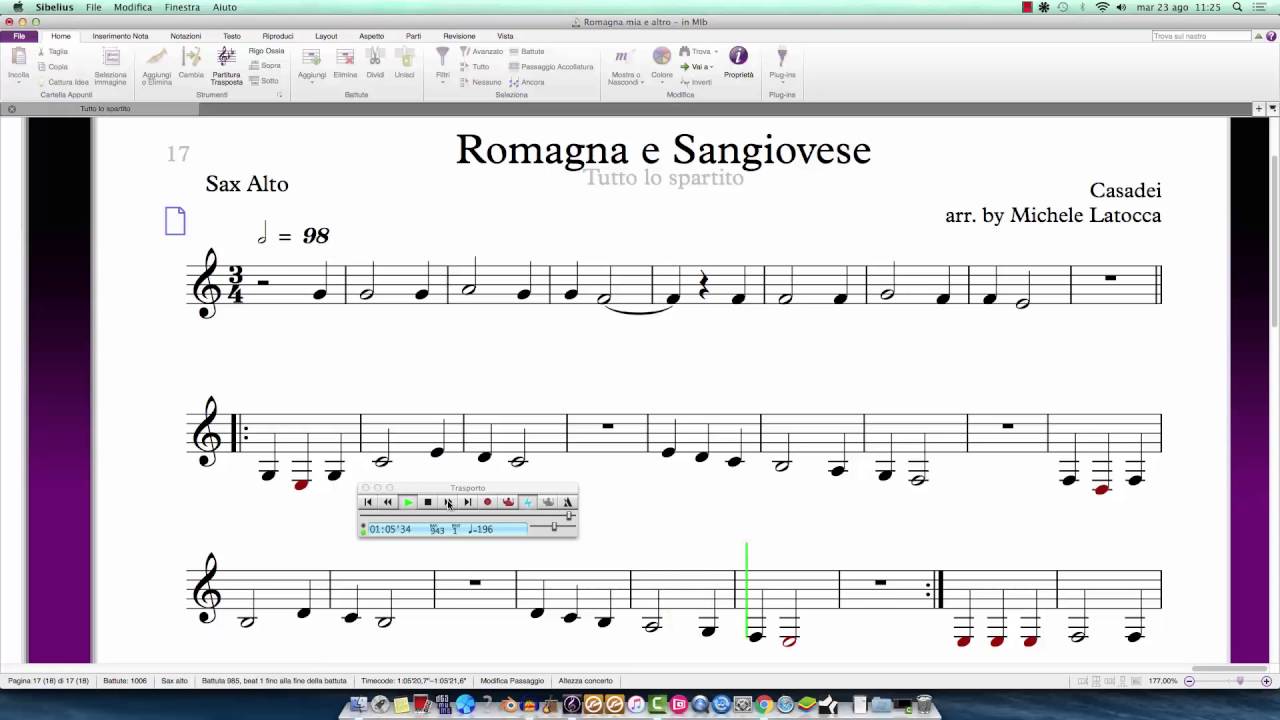Open the File ribbon tab
The height and width of the screenshot is (720, 1280).
(x=19, y=36)
